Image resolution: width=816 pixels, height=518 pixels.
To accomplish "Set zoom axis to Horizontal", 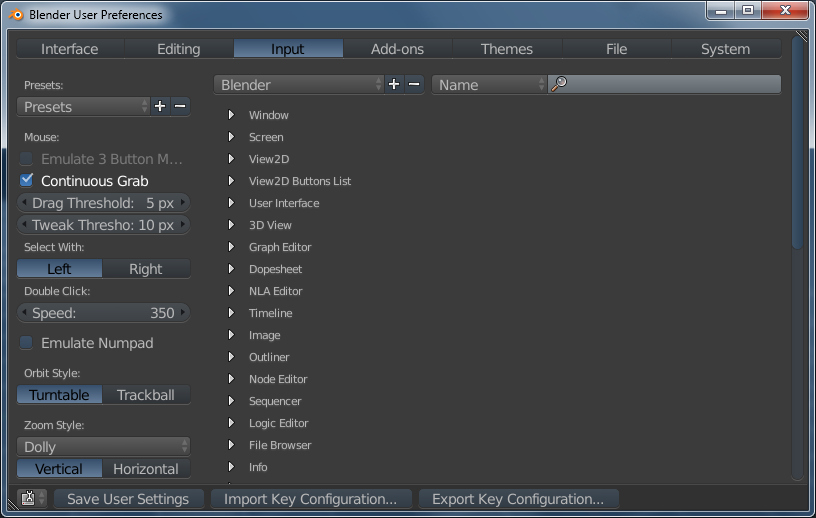I will pyautogui.click(x=146, y=469).
